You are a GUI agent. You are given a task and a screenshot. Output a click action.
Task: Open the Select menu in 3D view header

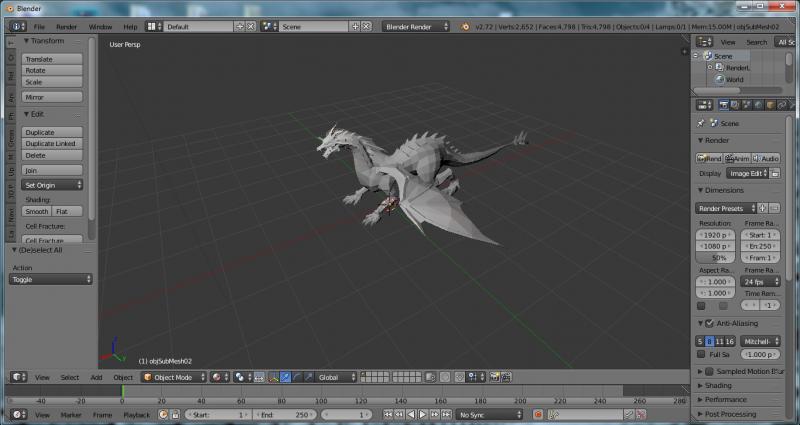pyautogui.click(x=69, y=377)
